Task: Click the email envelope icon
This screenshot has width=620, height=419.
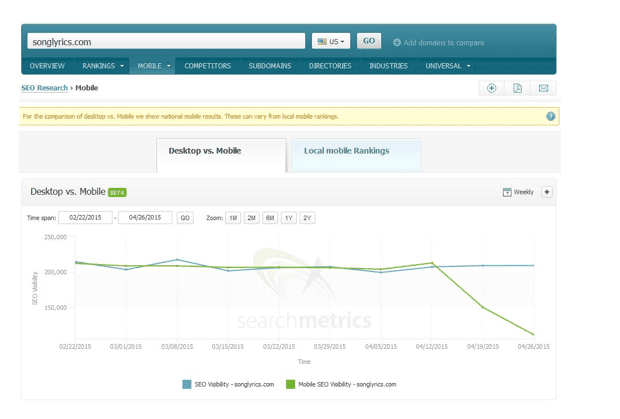Action: 543,88
